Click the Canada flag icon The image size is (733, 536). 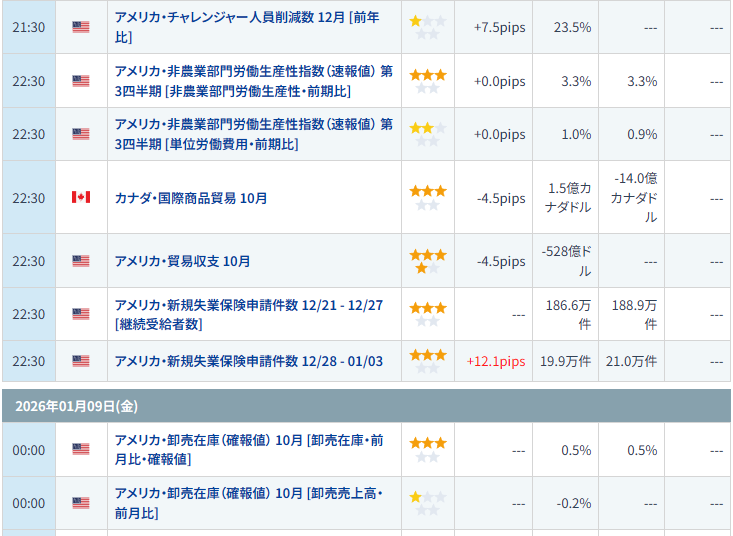coord(81,197)
